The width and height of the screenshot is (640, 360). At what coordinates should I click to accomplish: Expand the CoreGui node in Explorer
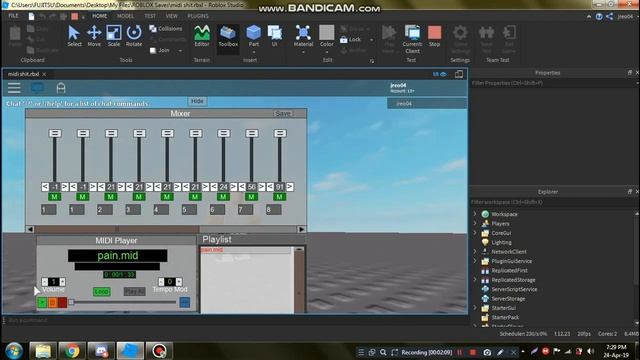tap(475, 233)
